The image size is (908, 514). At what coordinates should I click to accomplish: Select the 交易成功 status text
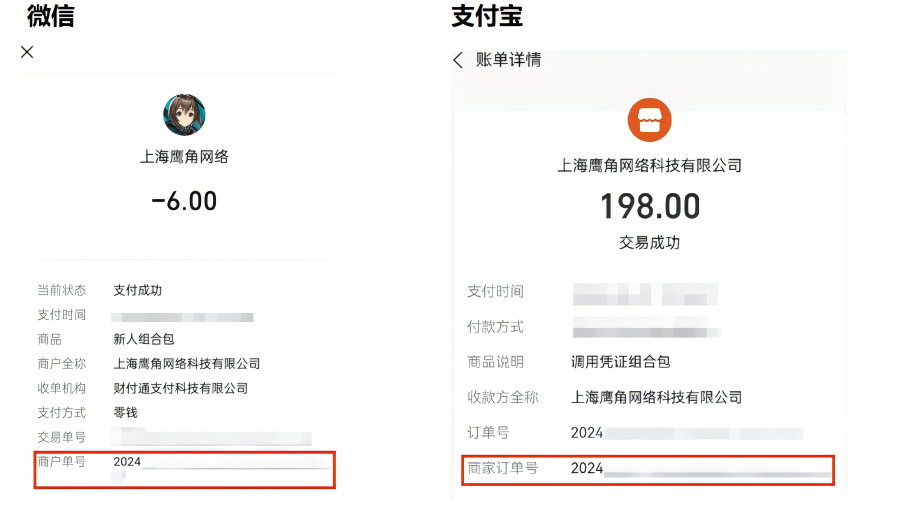pyautogui.click(x=649, y=243)
